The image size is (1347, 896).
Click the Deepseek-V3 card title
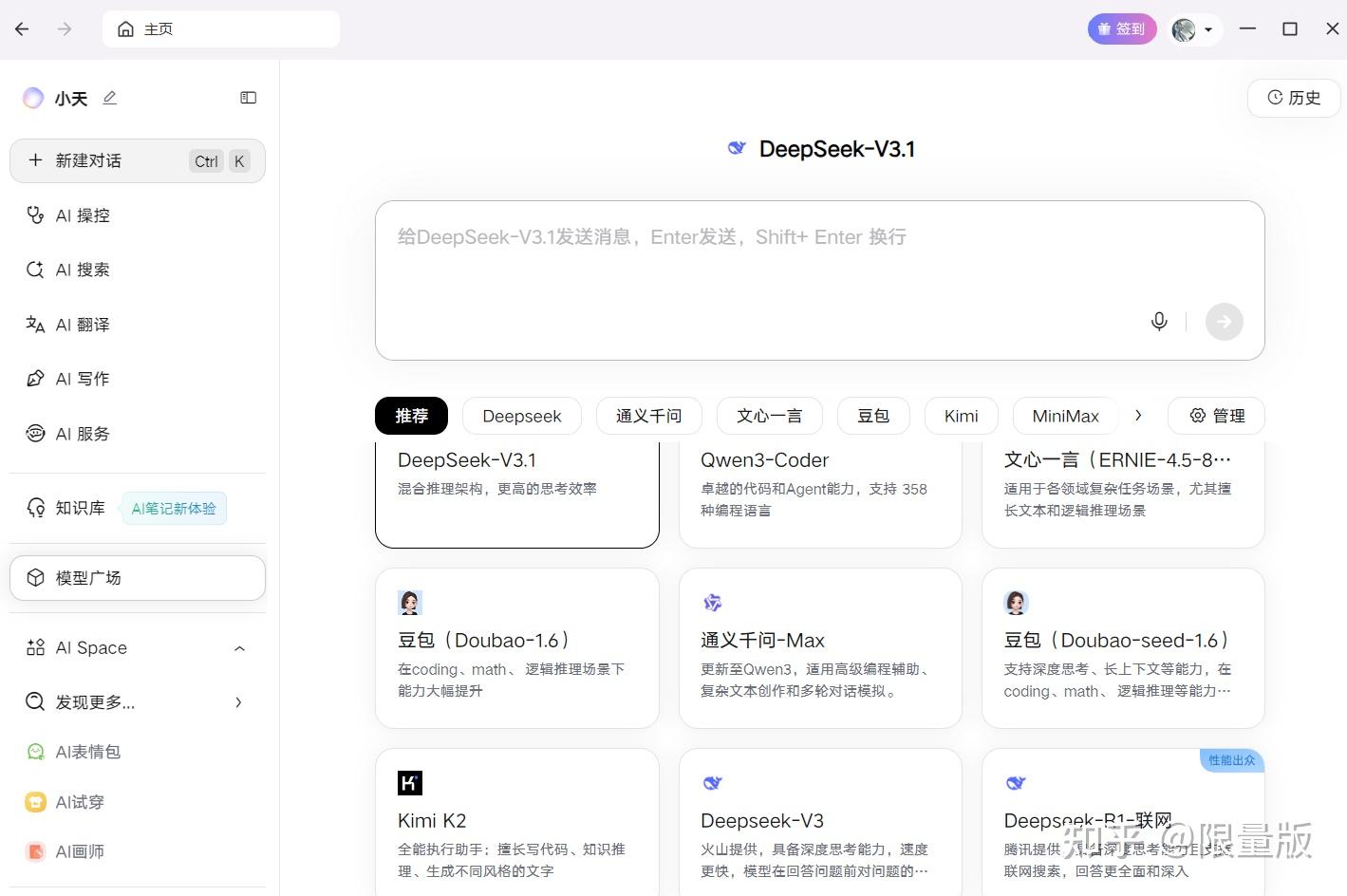coord(762,821)
